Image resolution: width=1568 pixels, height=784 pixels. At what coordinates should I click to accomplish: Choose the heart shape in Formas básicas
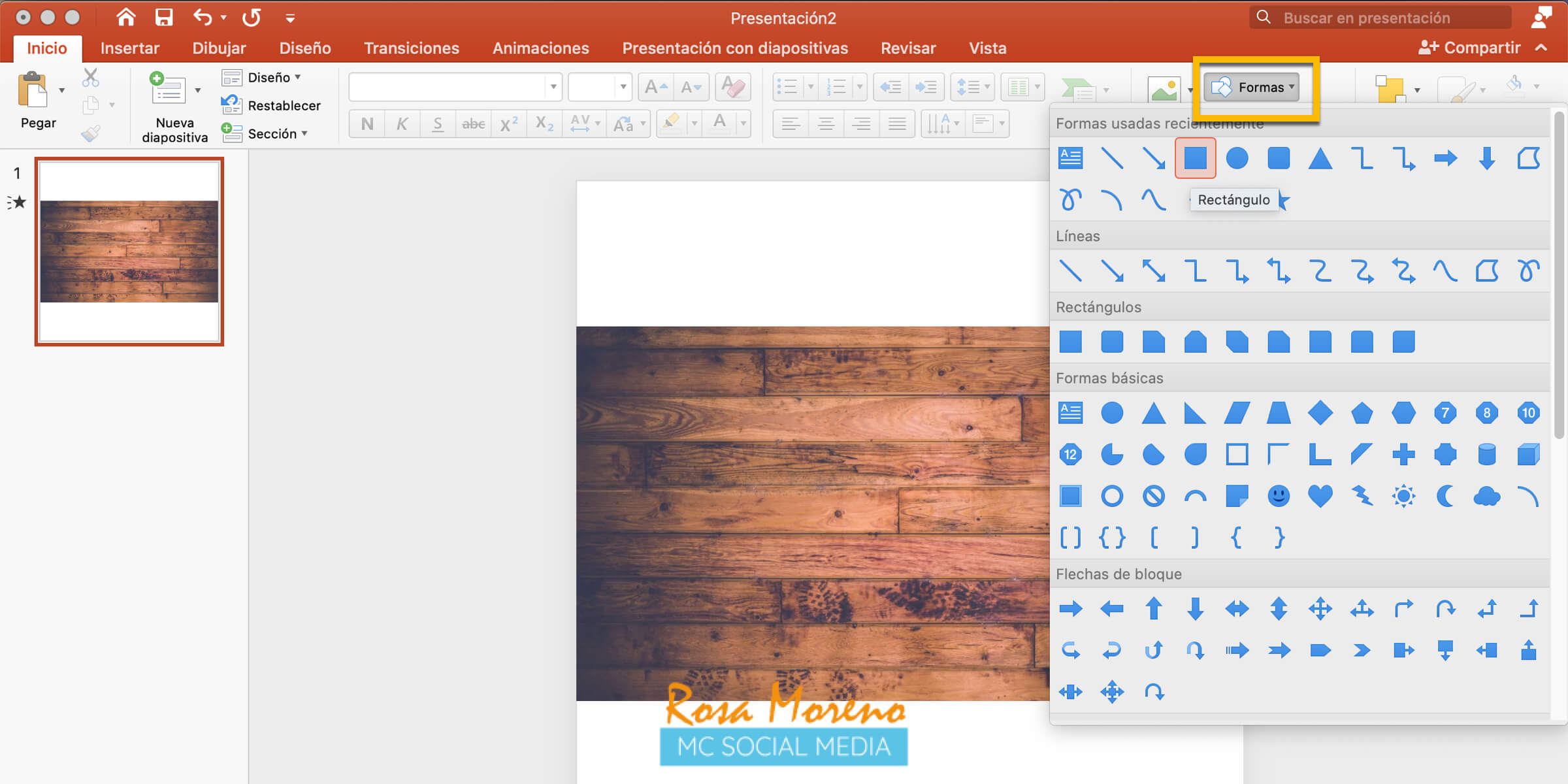[1320, 496]
